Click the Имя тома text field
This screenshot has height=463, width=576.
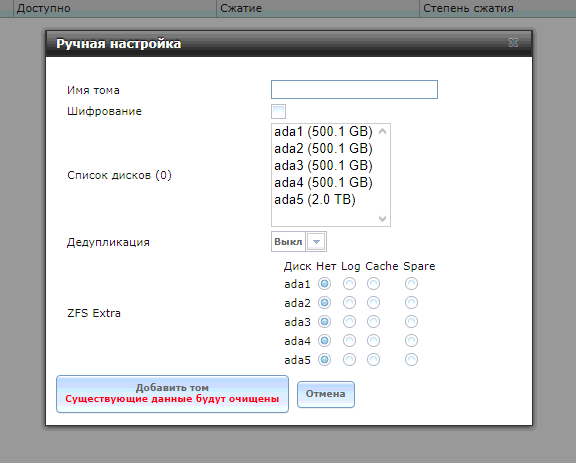[354, 90]
